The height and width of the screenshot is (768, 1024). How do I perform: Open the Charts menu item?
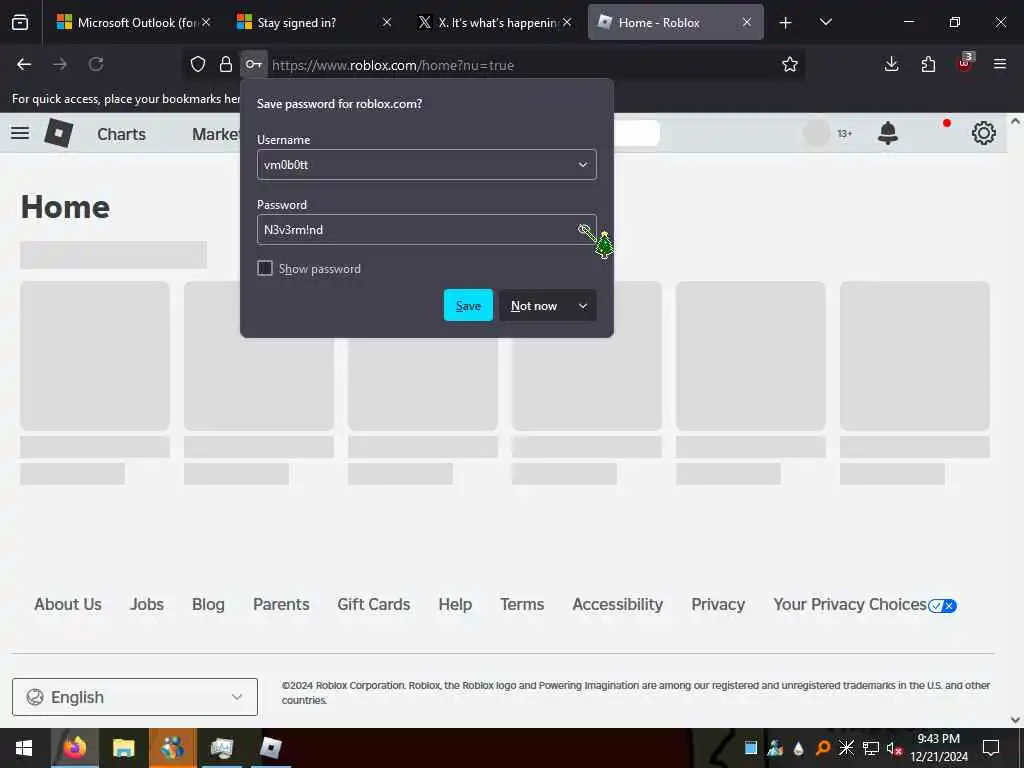121,134
